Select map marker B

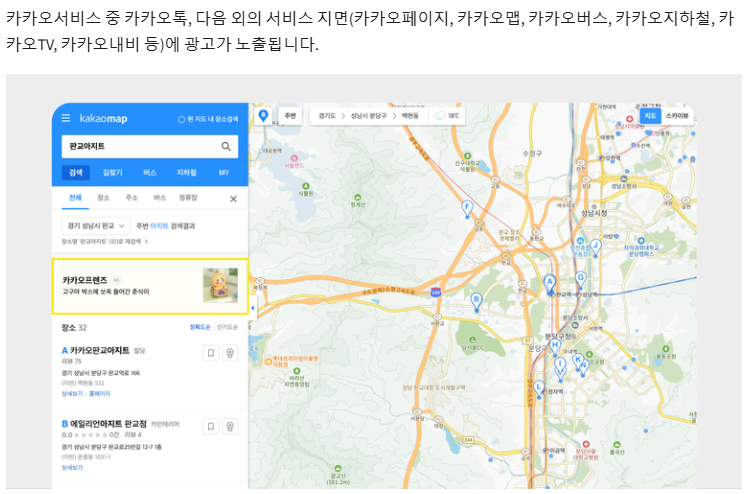point(476,302)
